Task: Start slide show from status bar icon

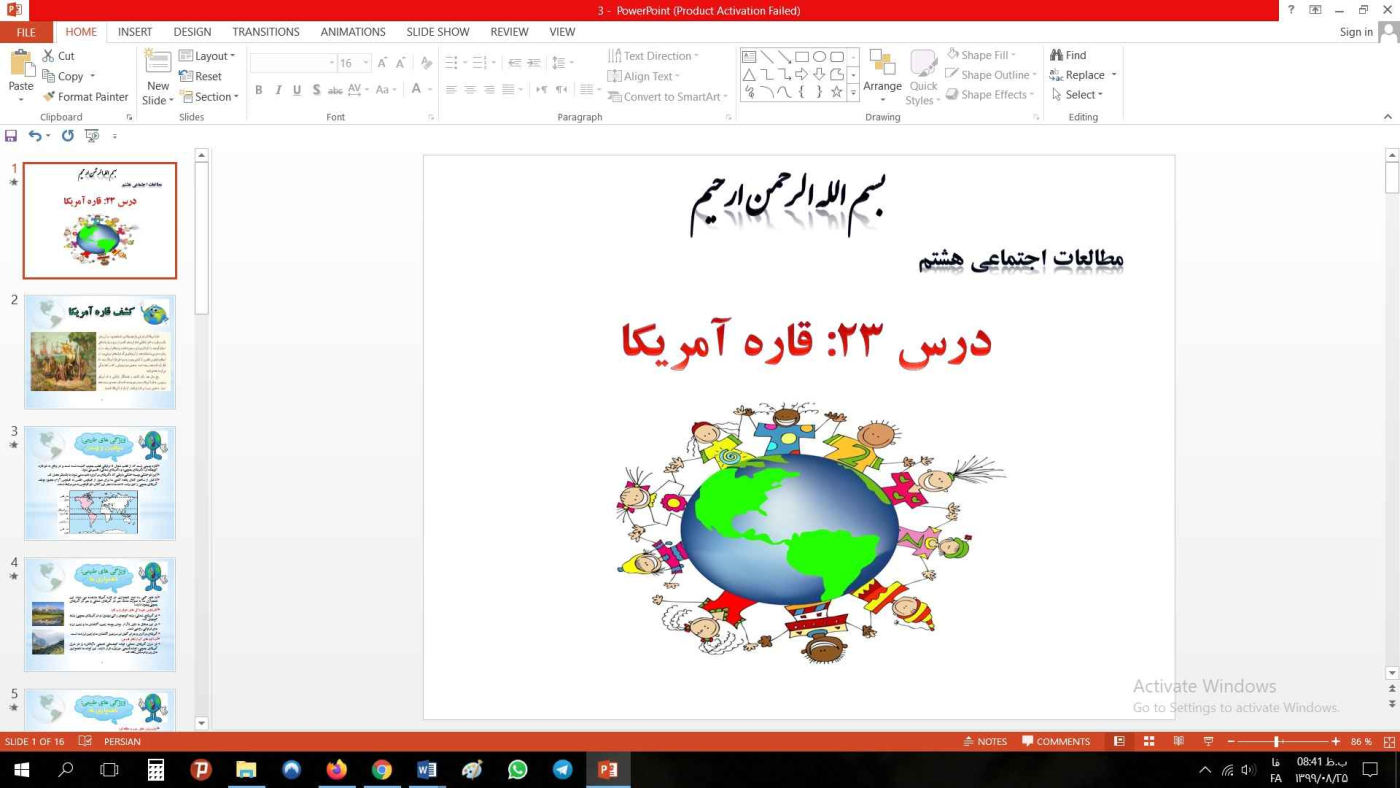Action: (1208, 742)
